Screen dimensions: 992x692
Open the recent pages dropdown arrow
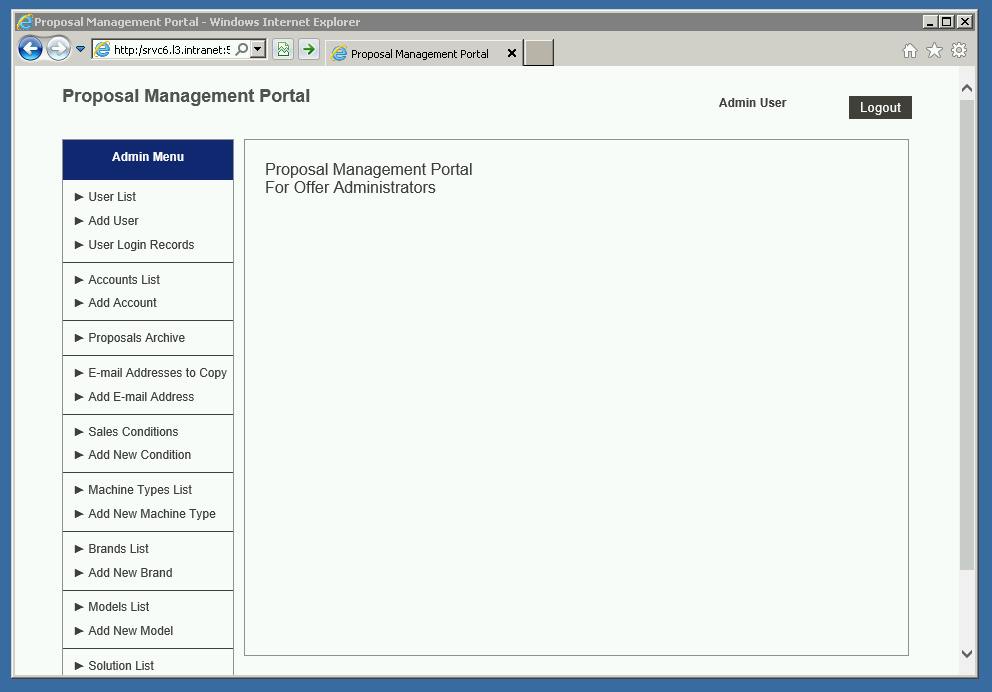(80, 49)
